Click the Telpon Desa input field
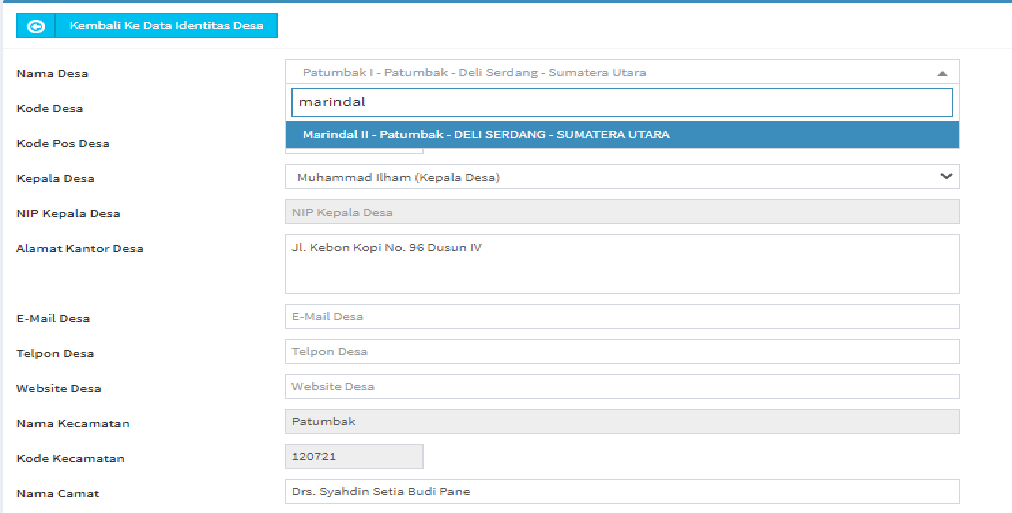The width and height of the screenshot is (1012, 513). (622, 352)
